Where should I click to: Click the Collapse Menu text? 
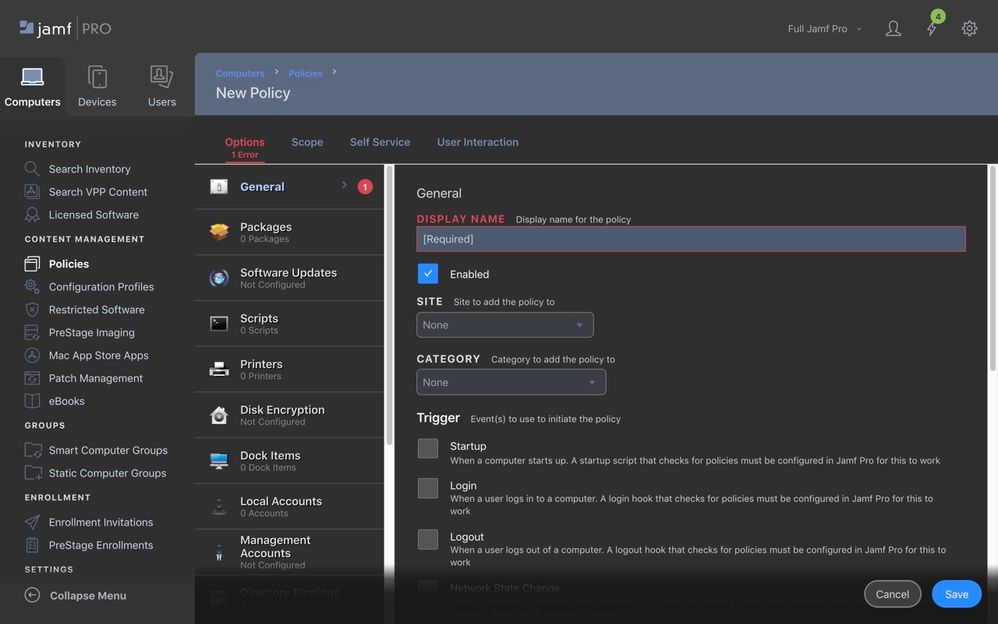pos(88,595)
